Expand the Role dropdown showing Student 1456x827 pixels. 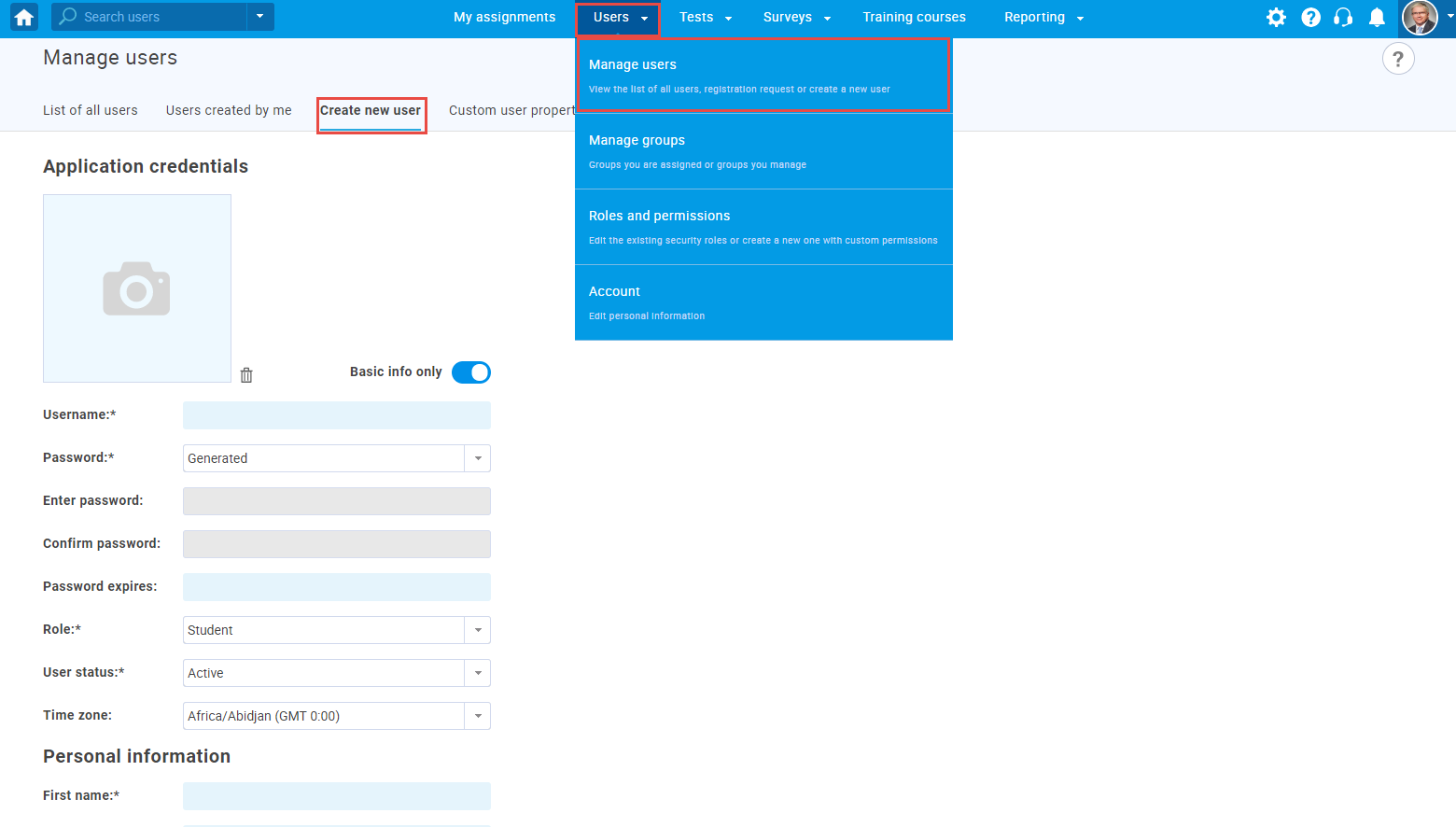click(478, 630)
